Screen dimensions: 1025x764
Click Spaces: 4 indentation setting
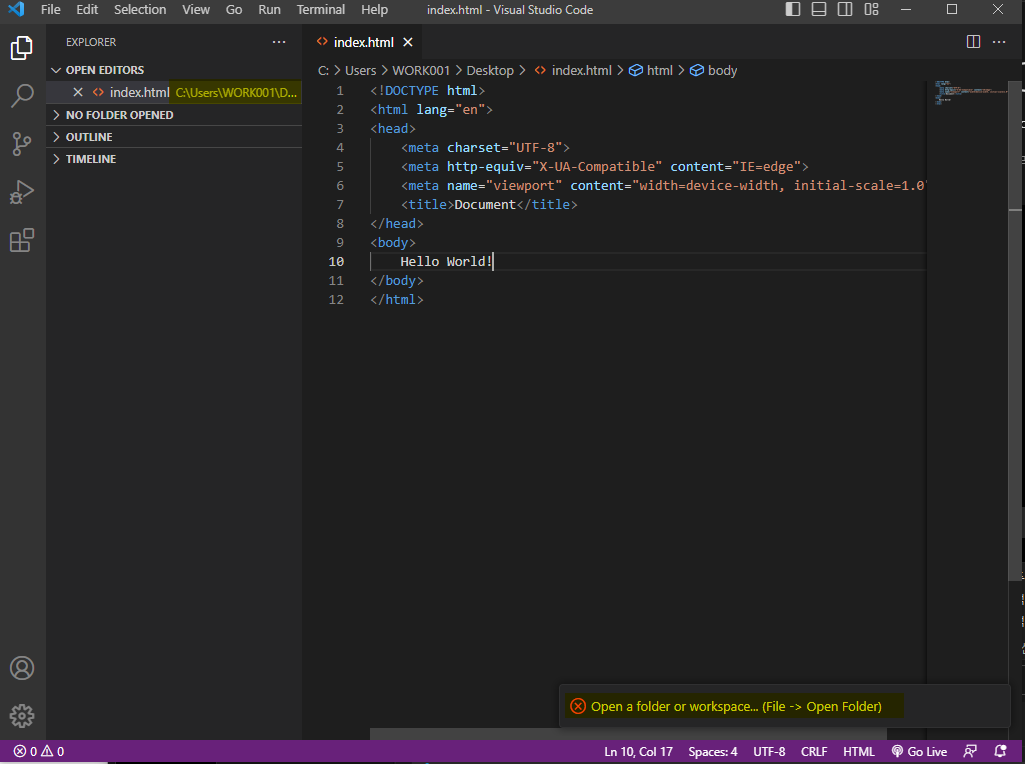point(713,752)
